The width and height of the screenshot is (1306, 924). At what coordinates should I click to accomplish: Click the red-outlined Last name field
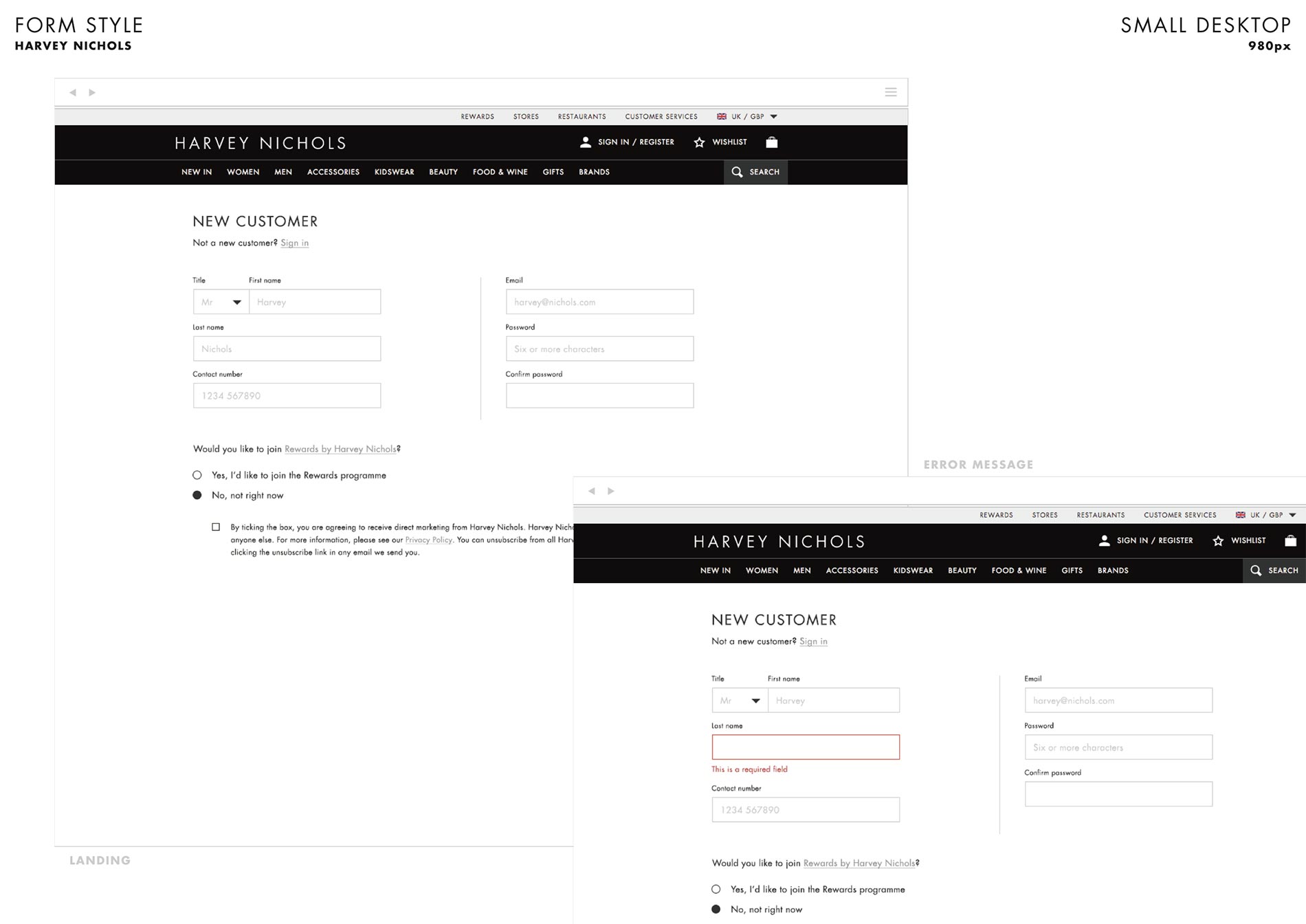806,747
